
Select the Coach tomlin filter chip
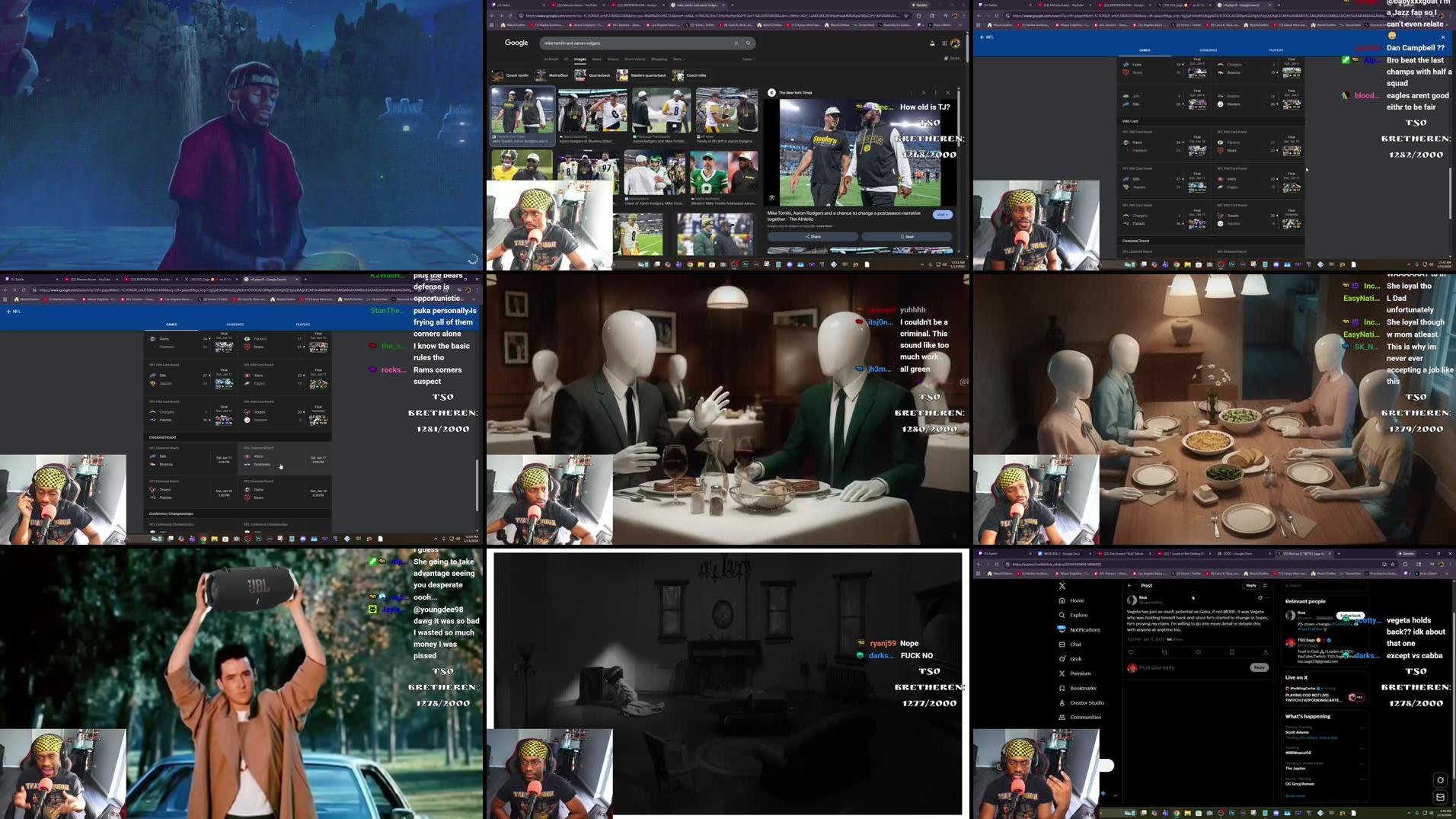516,75
